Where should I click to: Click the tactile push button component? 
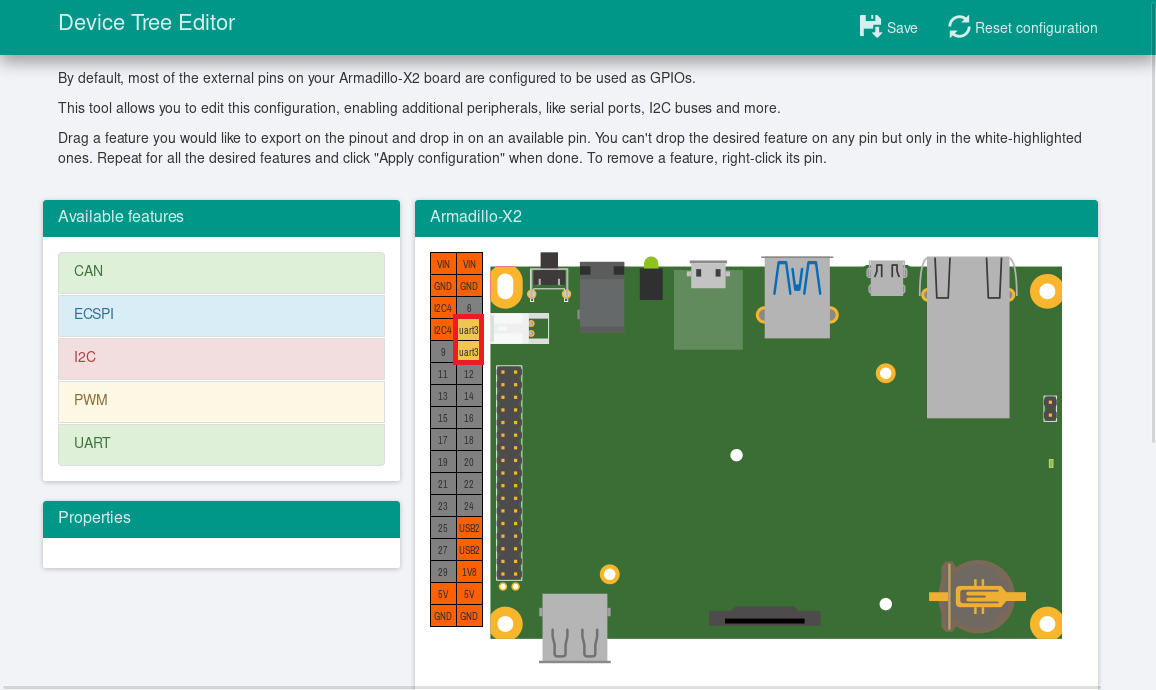pyautogui.click(x=548, y=276)
